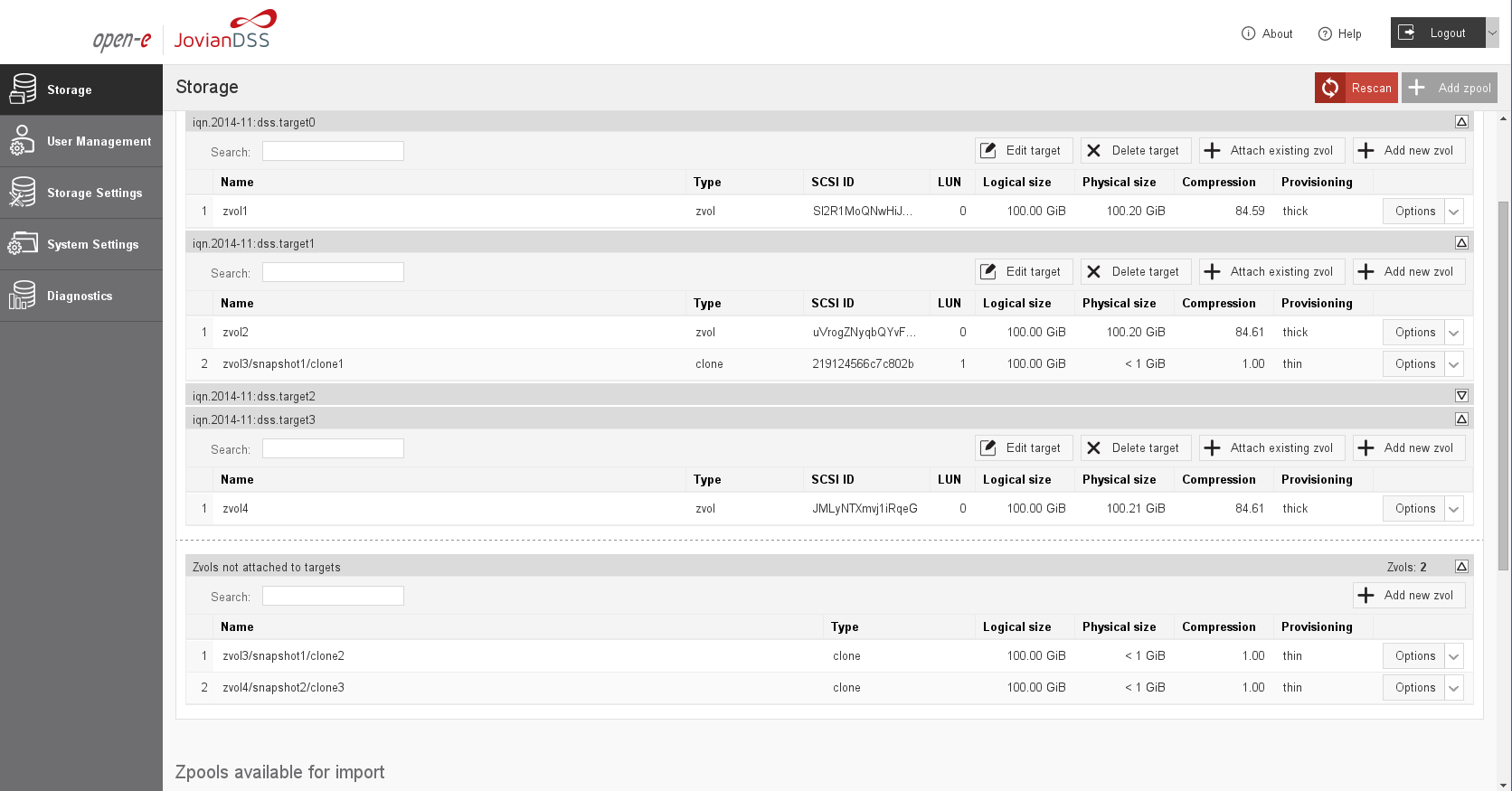Open System Settings sidebar icon

pos(24,244)
